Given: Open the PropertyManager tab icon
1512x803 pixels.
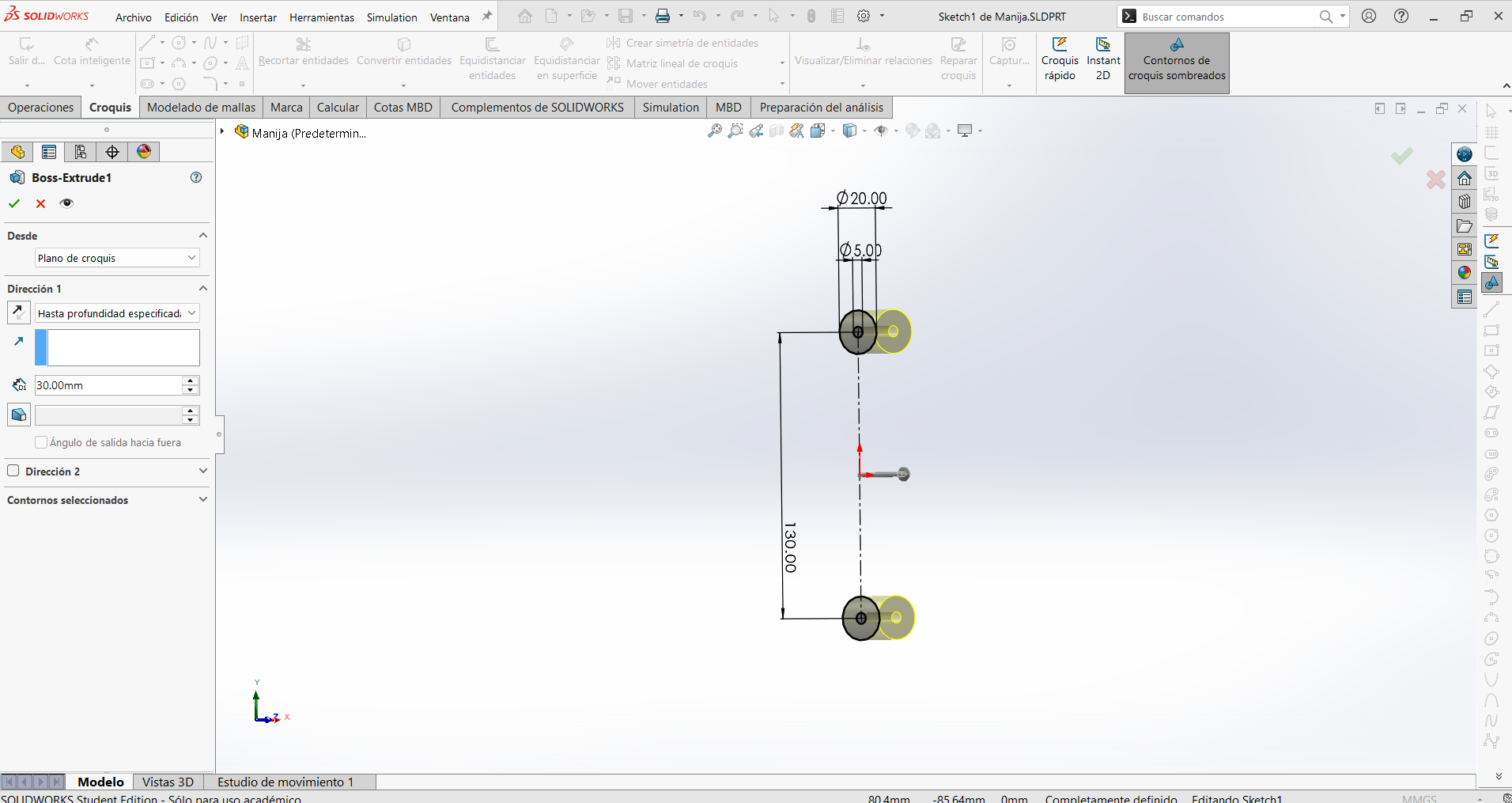Looking at the screenshot, I should click(49, 152).
